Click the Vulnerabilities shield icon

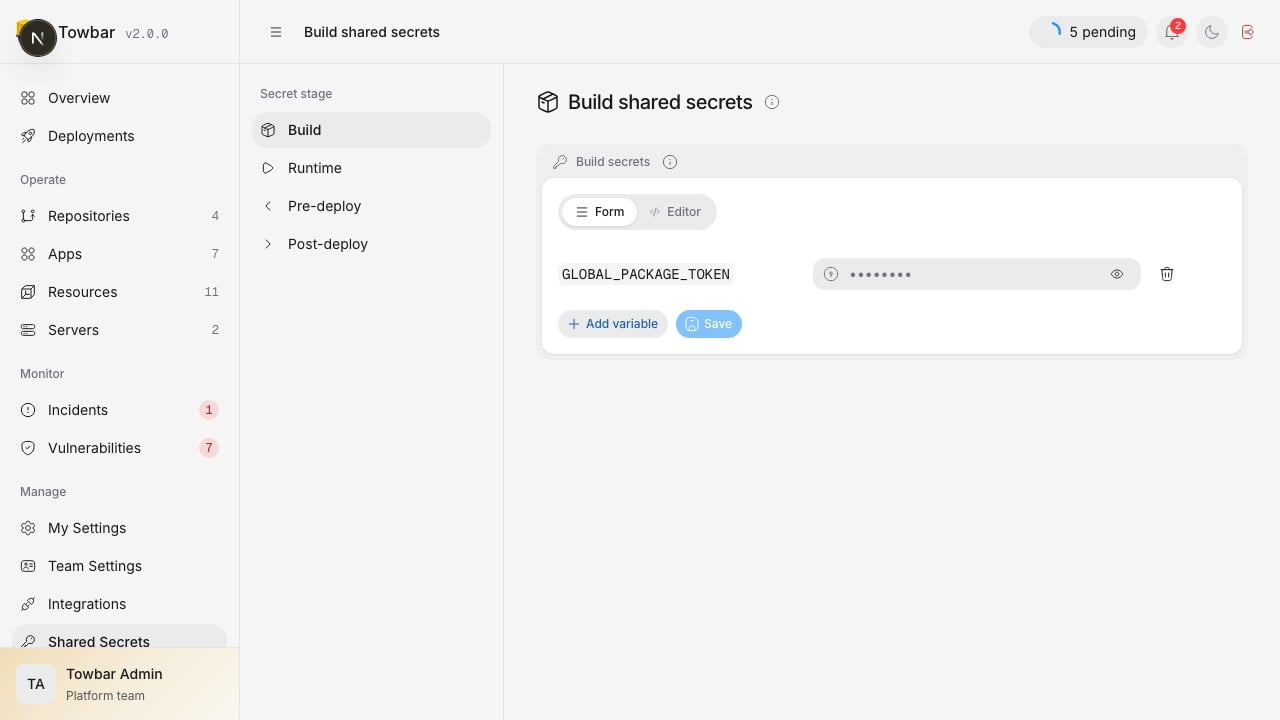coord(28,448)
